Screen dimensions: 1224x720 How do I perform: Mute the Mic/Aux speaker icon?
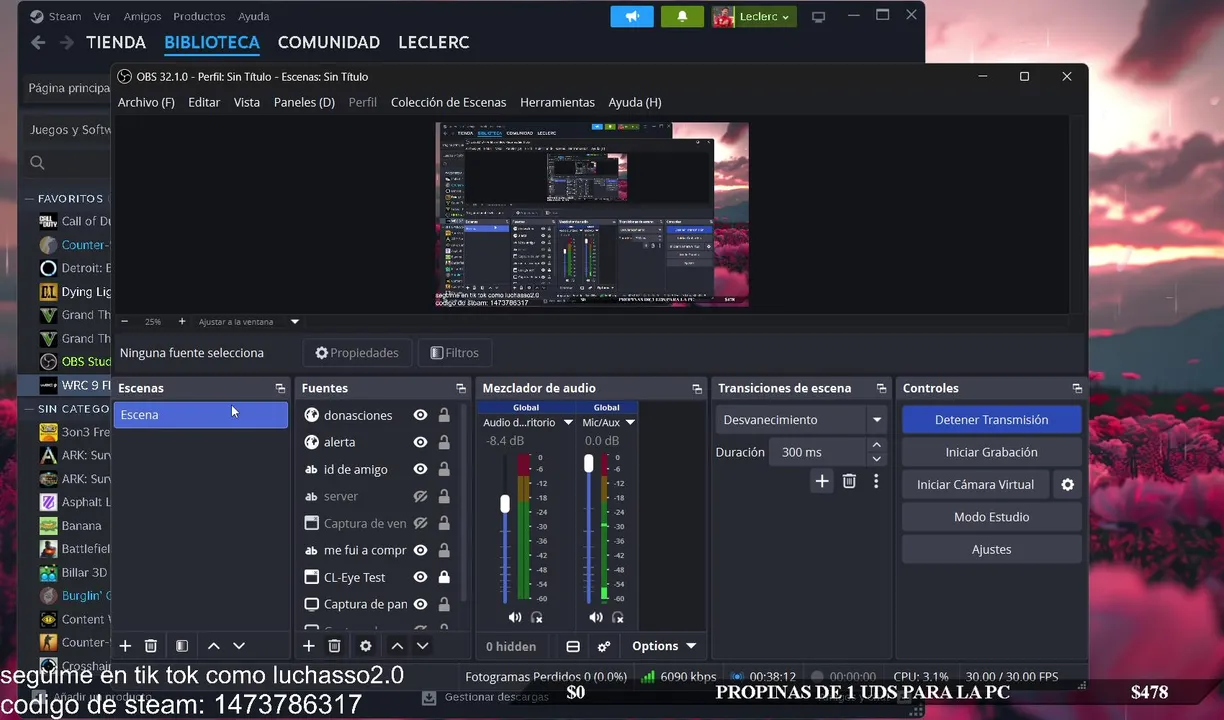point(595,617)
